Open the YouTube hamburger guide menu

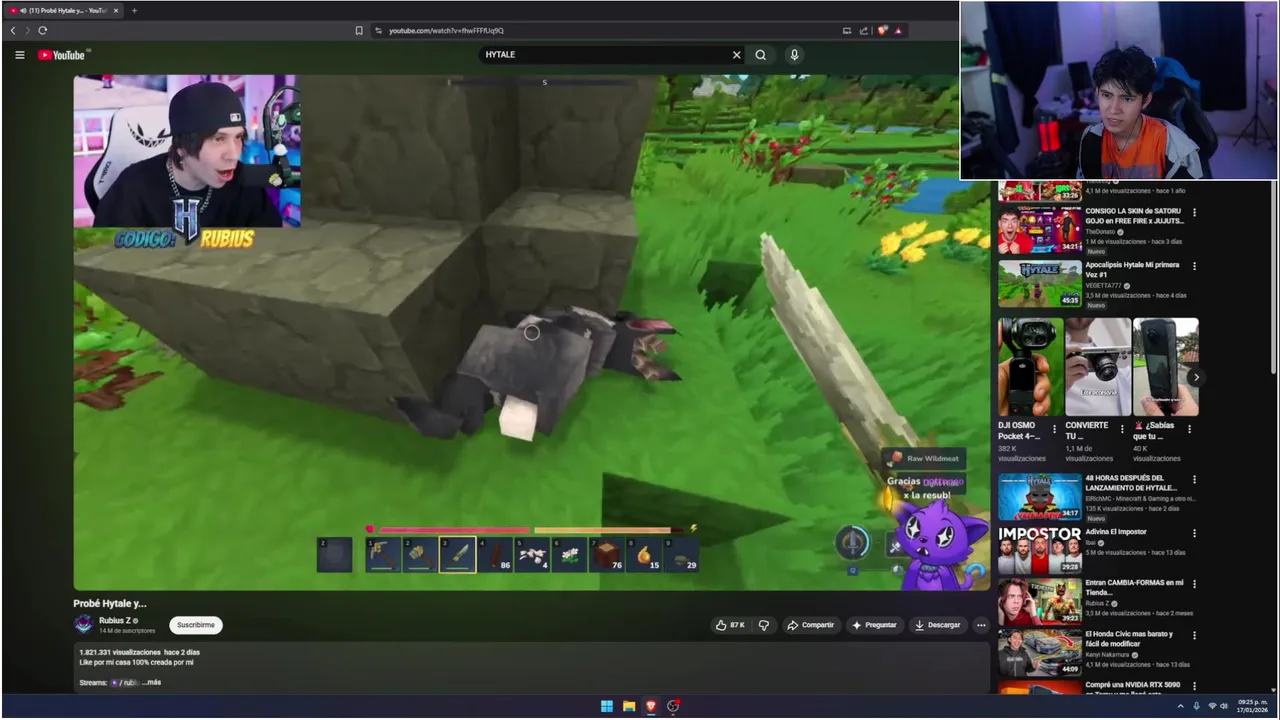(19, 55)
